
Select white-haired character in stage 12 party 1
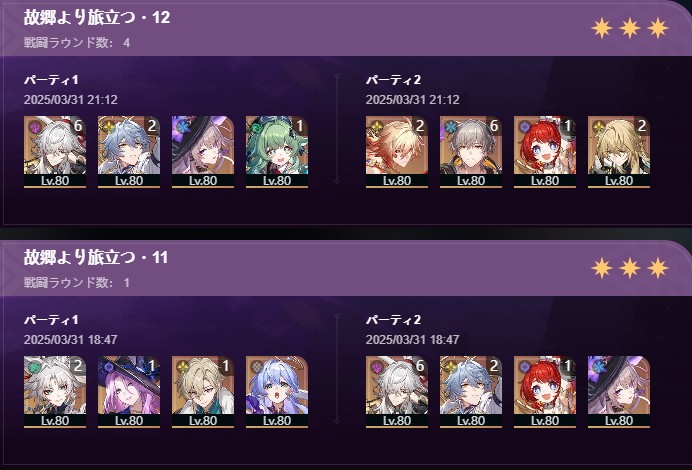(55, 152)
